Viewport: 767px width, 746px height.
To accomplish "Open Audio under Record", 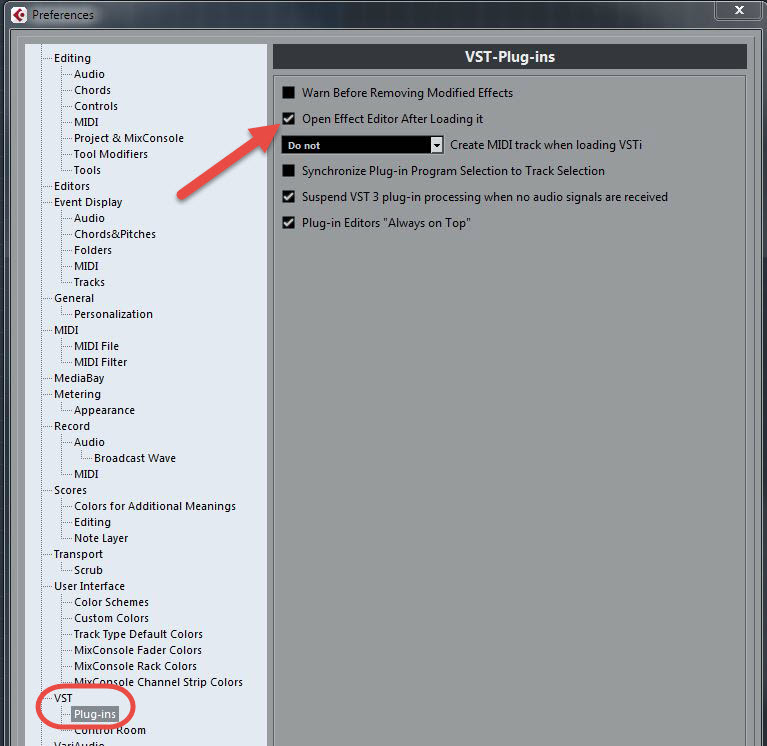I will point(89,442).
